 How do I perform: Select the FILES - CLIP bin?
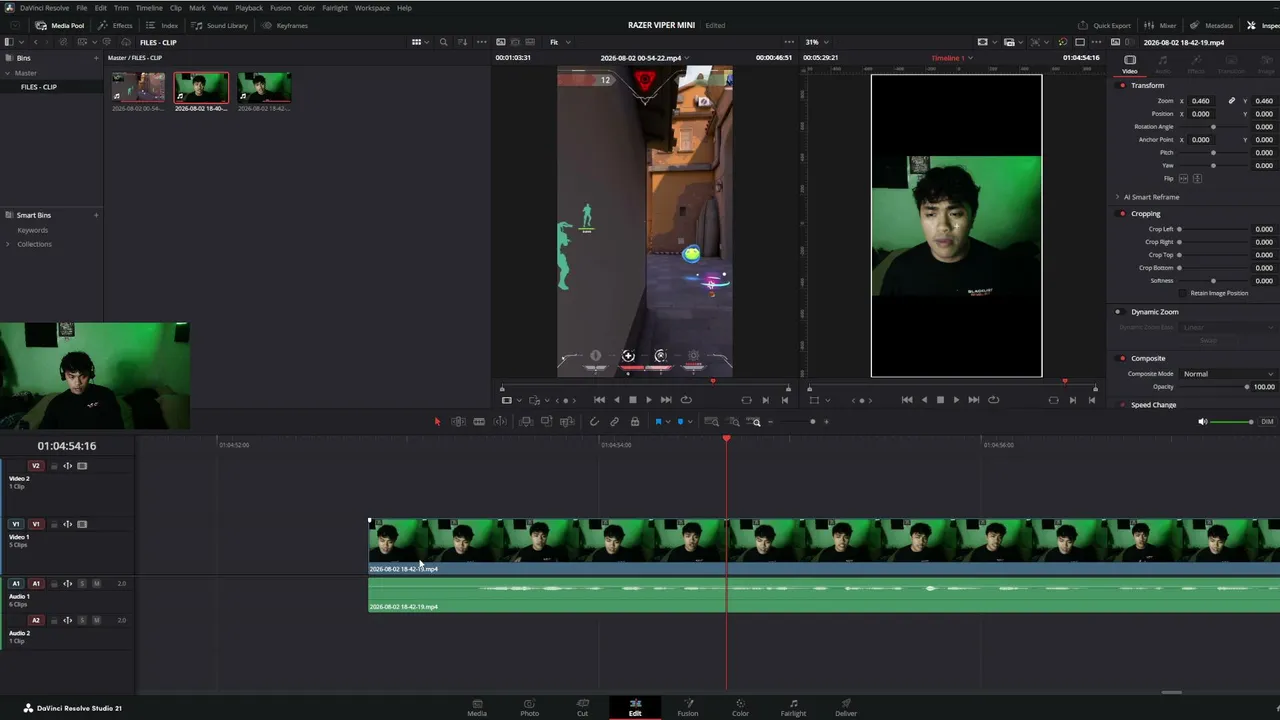click(39, 87)
